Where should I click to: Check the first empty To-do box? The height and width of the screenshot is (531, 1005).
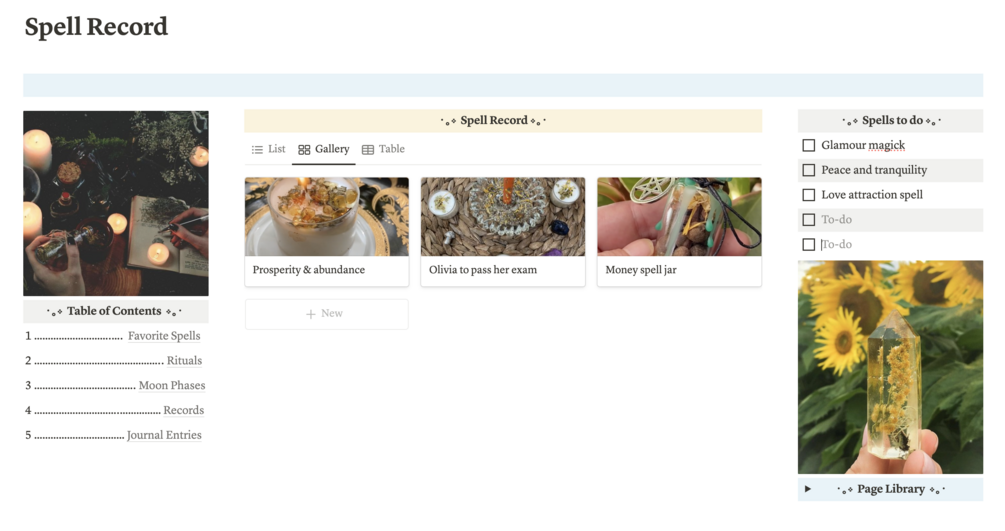(x=809, y=220)
